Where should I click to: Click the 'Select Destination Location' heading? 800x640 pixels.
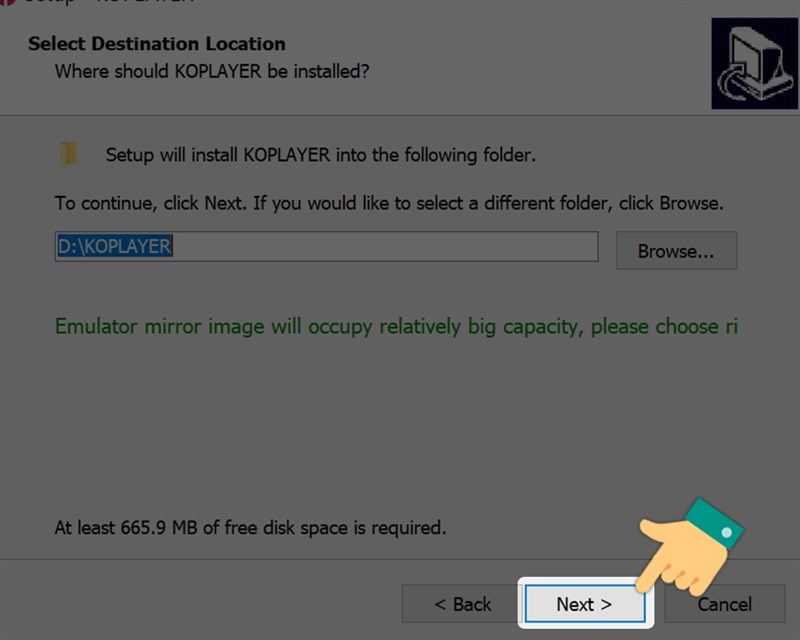pos(157,44)
